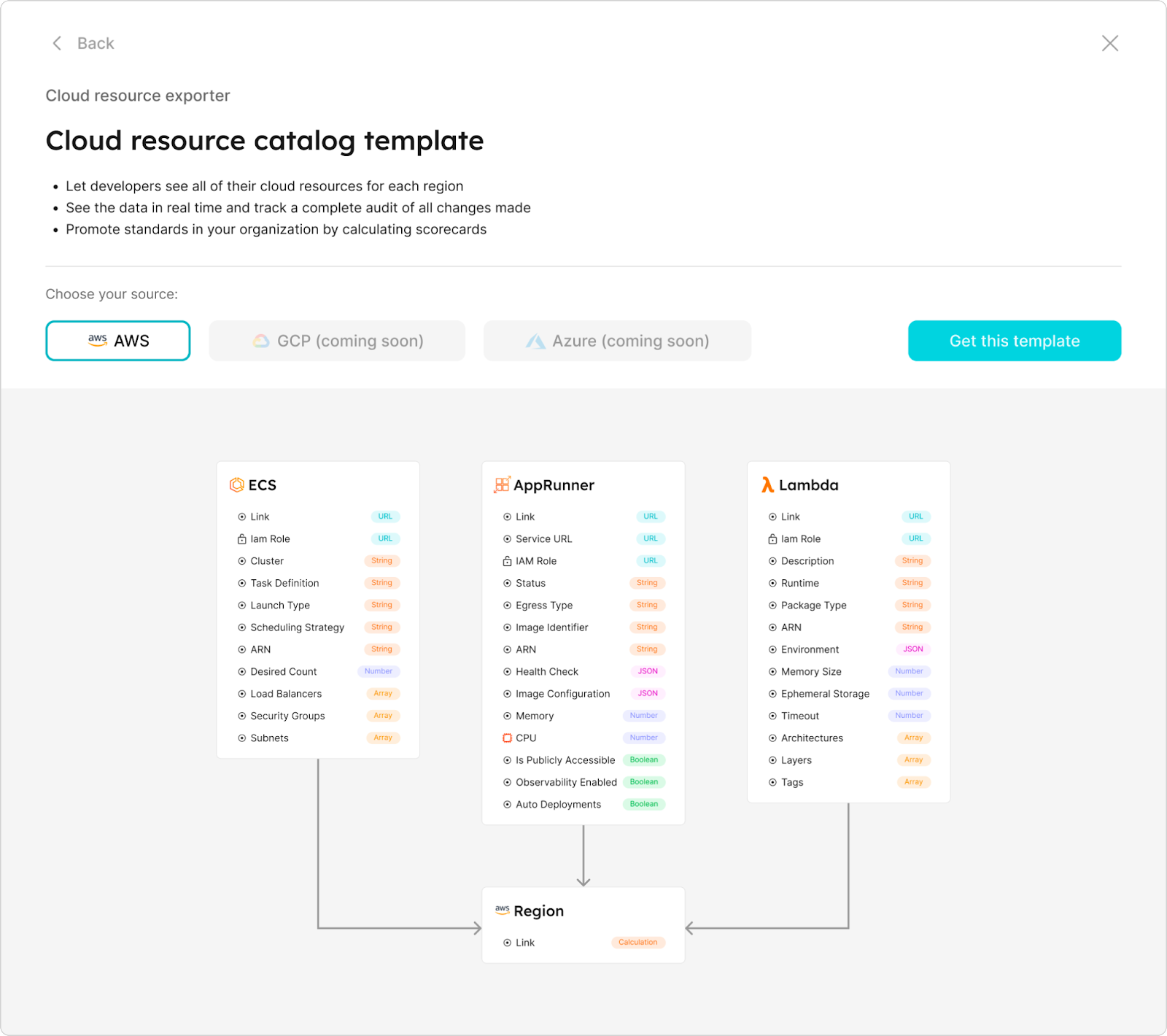The width and height of the screenshot is (1167, 1036).
Task: Click the ECS card title
Action: [x=263, y=485]
